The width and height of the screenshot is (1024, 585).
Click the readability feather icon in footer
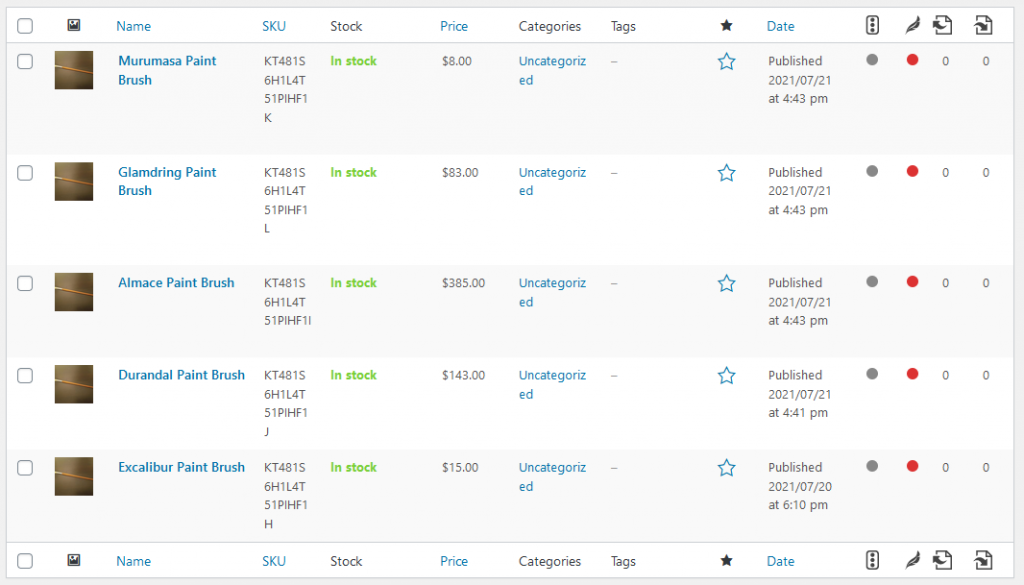pyautogui.click(x=912, y=560)
